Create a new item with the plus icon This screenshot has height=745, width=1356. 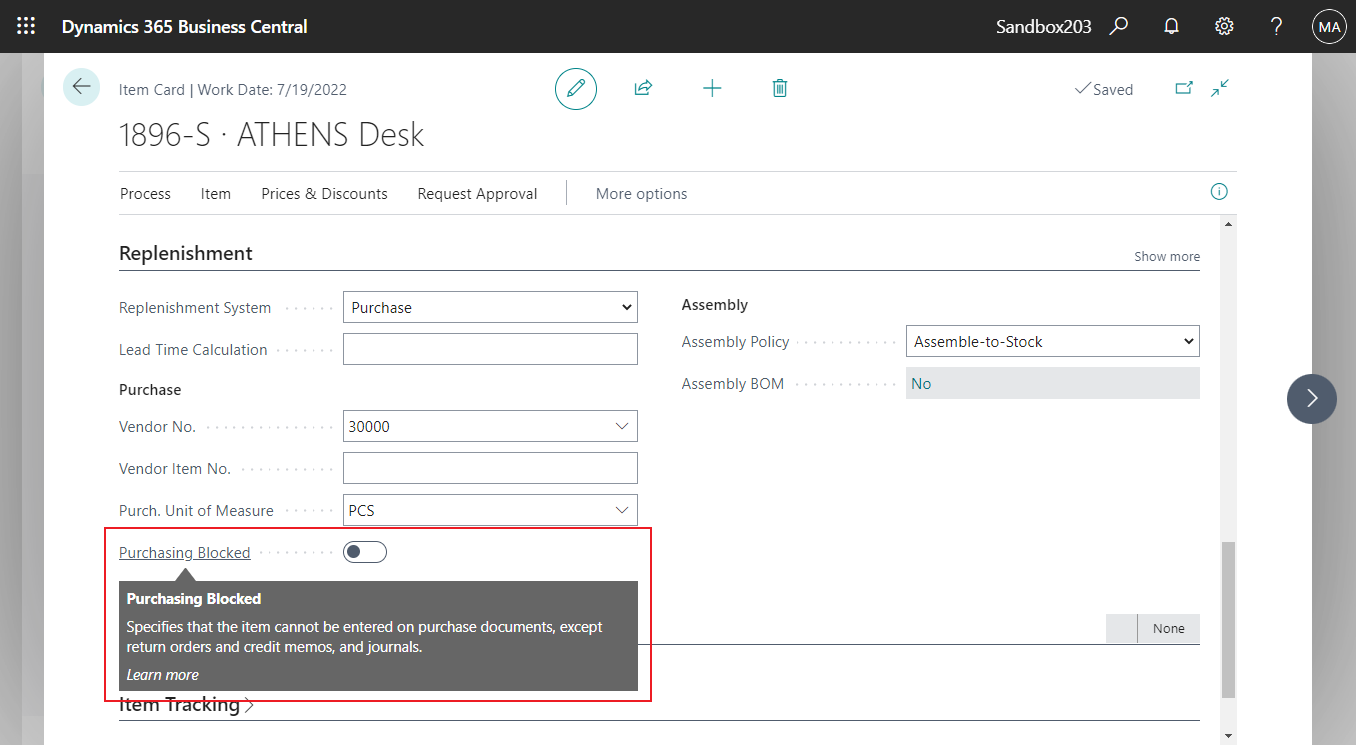pos(712,88)
